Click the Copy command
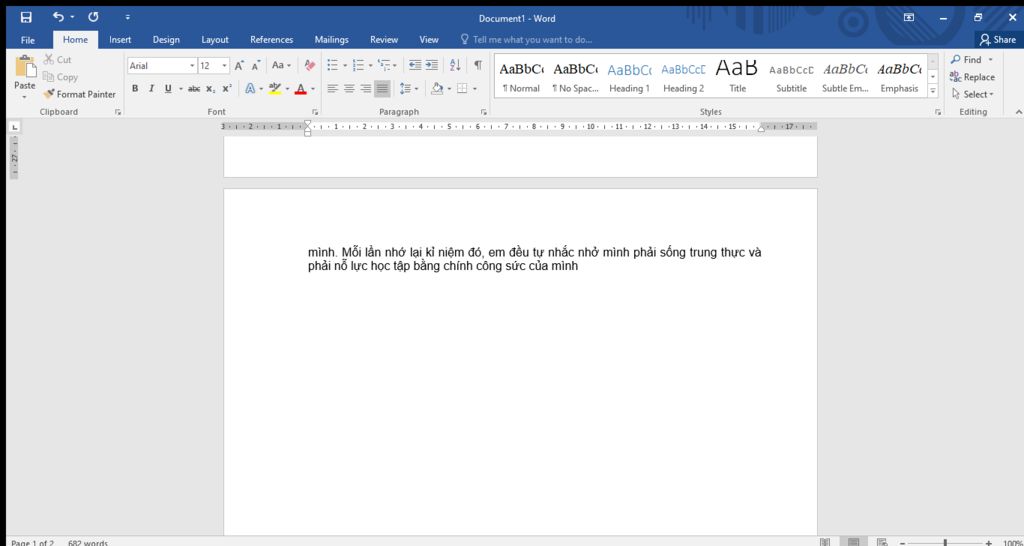Image resolution: width=1024 pixels, height=546 pixels. click(60, 77)
